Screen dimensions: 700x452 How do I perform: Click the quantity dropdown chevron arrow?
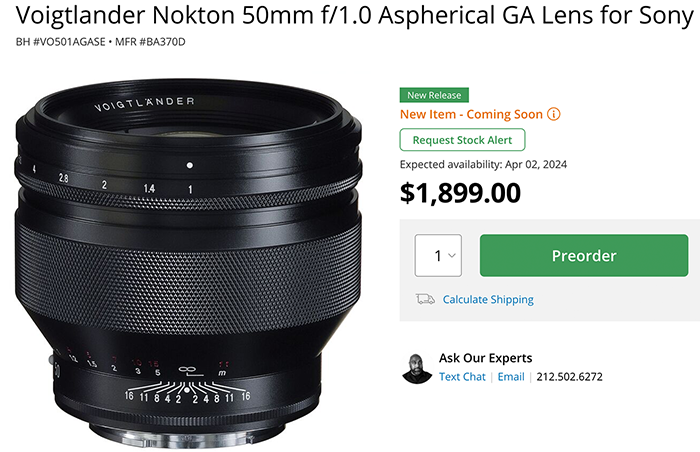(452, 255)
